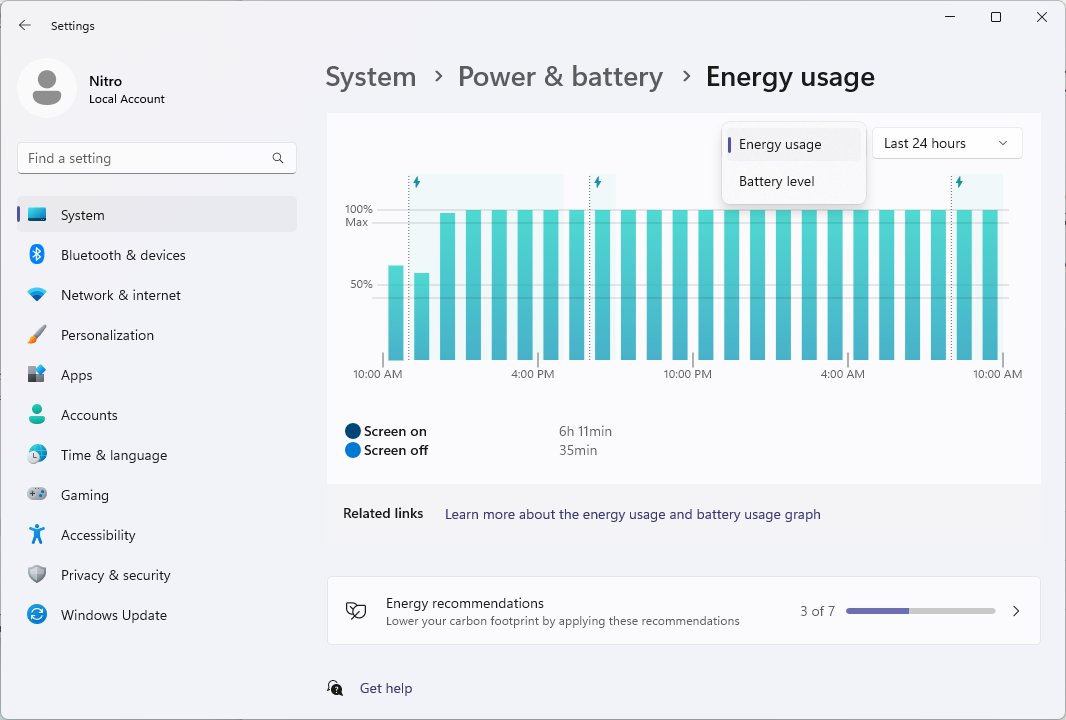This screenshot has width=1066, height=720.
Task: Click the Apps icon in sidebar
Action: click(37, 374)
